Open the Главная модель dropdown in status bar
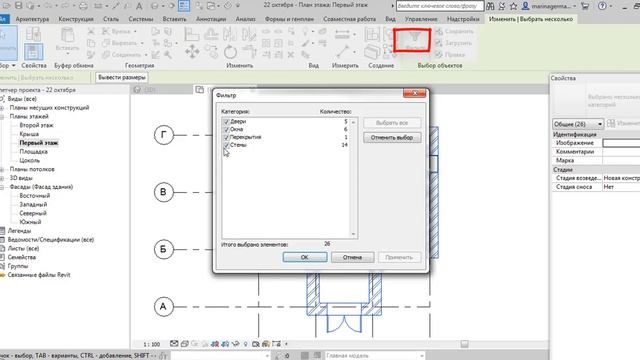 374,356
